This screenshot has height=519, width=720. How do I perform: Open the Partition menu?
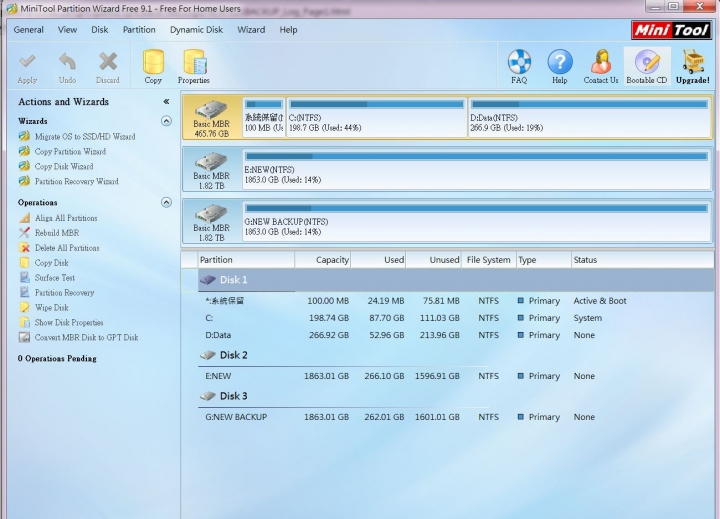(x=139, y=30)
